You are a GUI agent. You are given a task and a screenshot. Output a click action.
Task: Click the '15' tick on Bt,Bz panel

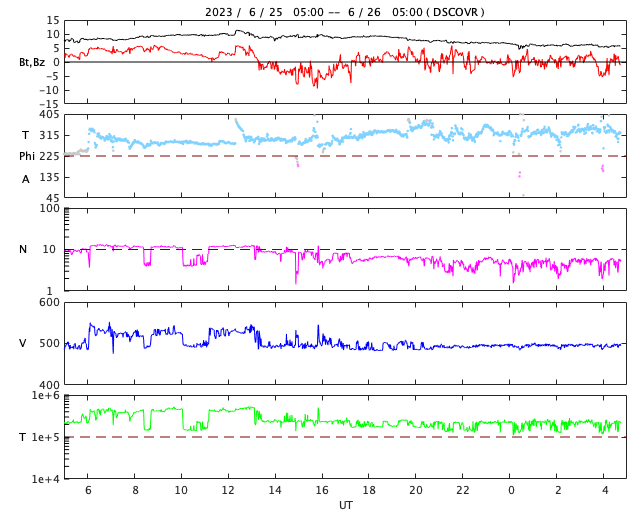pyautogui.click(x=53, y=20)
